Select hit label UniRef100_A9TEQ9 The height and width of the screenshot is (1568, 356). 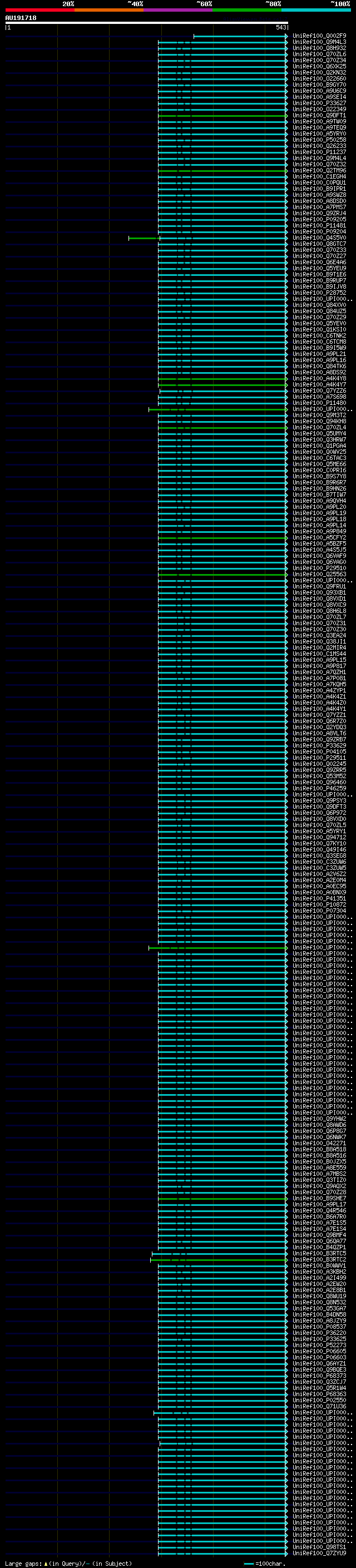[319, 127]
